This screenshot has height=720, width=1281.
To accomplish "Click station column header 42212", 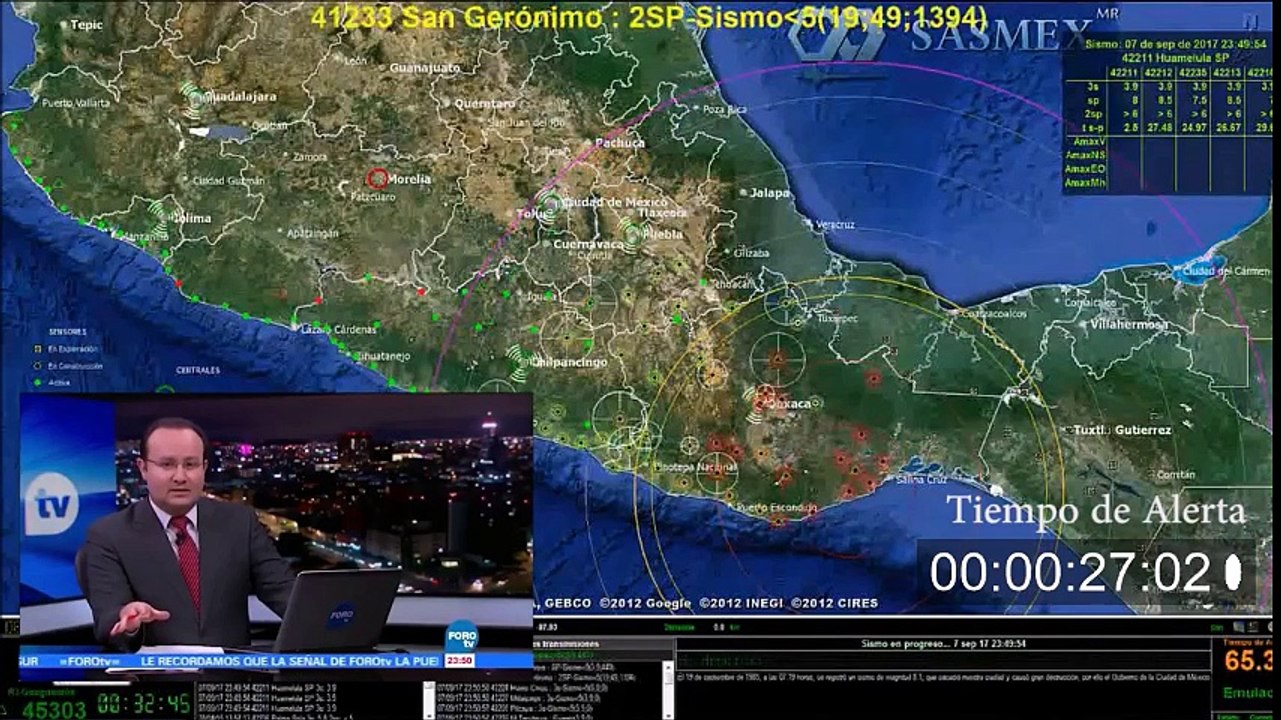I will 1159,72.
